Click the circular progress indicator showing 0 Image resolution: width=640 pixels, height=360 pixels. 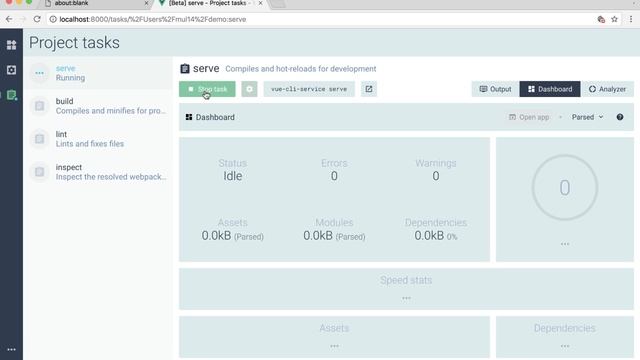click(565, 188)
